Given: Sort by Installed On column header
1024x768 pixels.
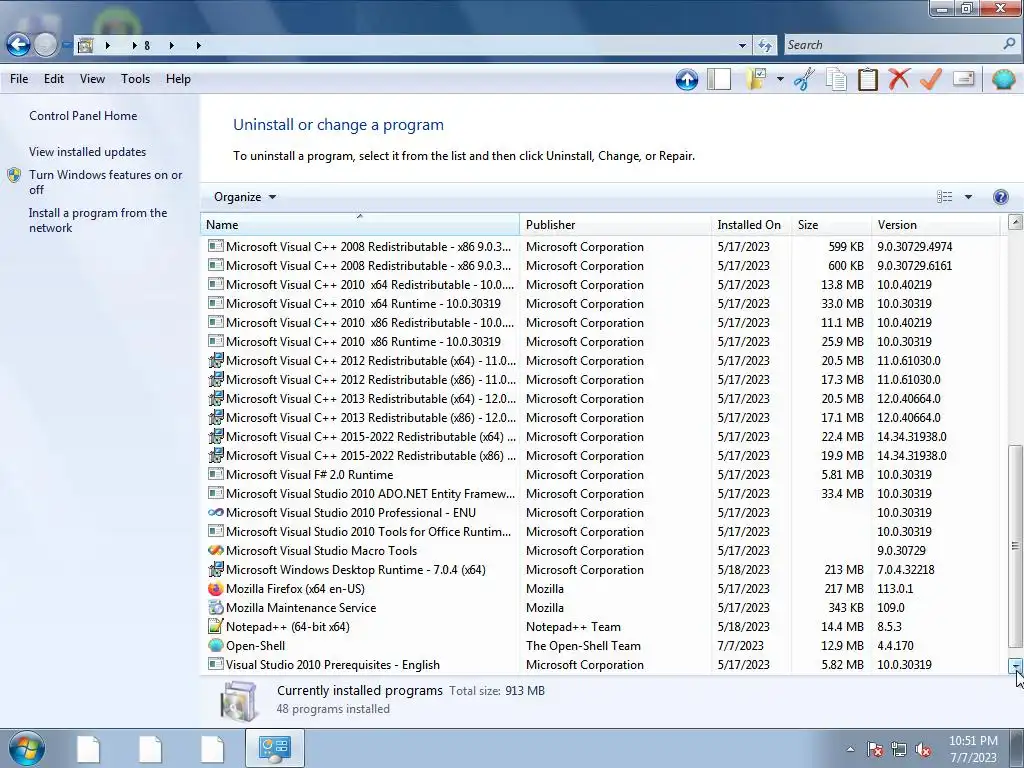Looking at the screenshot, I should click(751, 225).
